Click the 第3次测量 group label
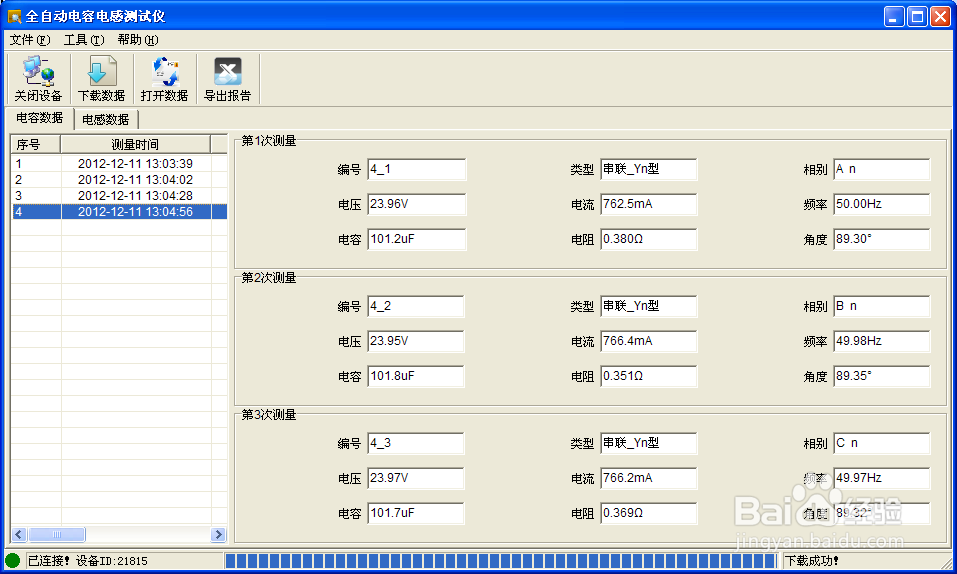 point(269,415)
